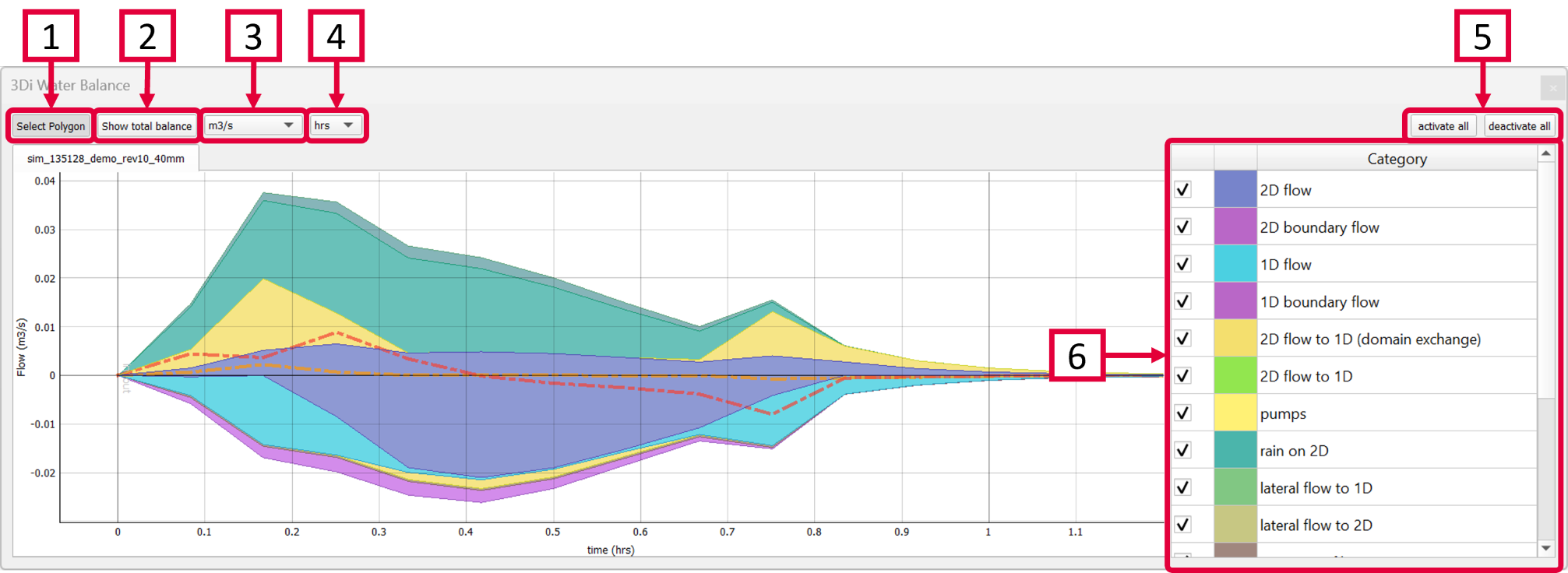The width and height of the screenshot is (1568, 573).
Task: Open the hrs time units dropdown
Action: pyautogui.click(x=335, y=125)
